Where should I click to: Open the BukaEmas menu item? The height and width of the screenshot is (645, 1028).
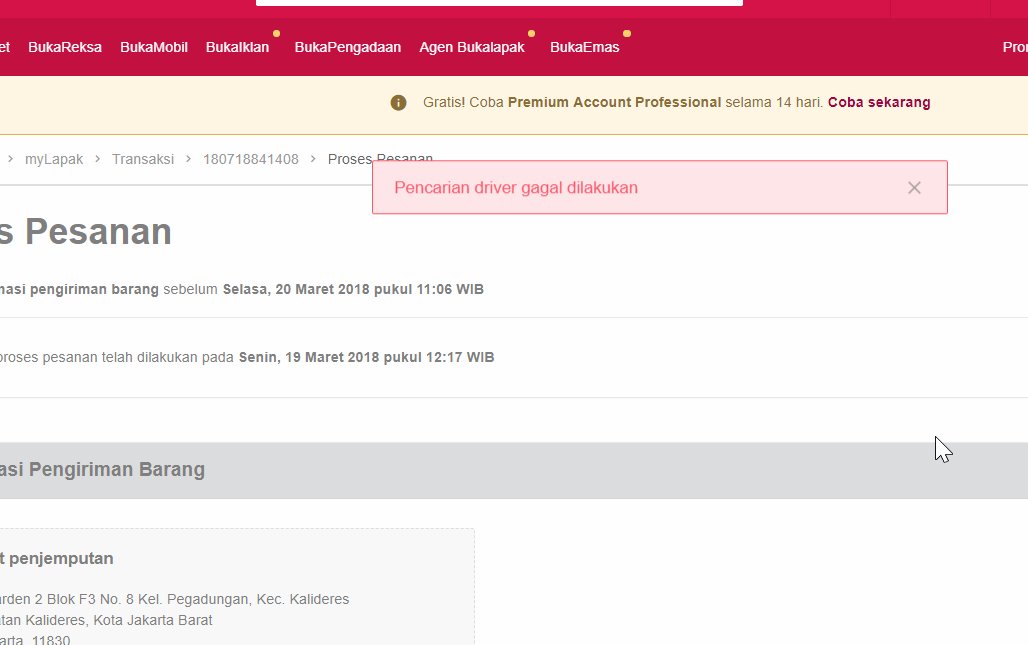[585, 47]
